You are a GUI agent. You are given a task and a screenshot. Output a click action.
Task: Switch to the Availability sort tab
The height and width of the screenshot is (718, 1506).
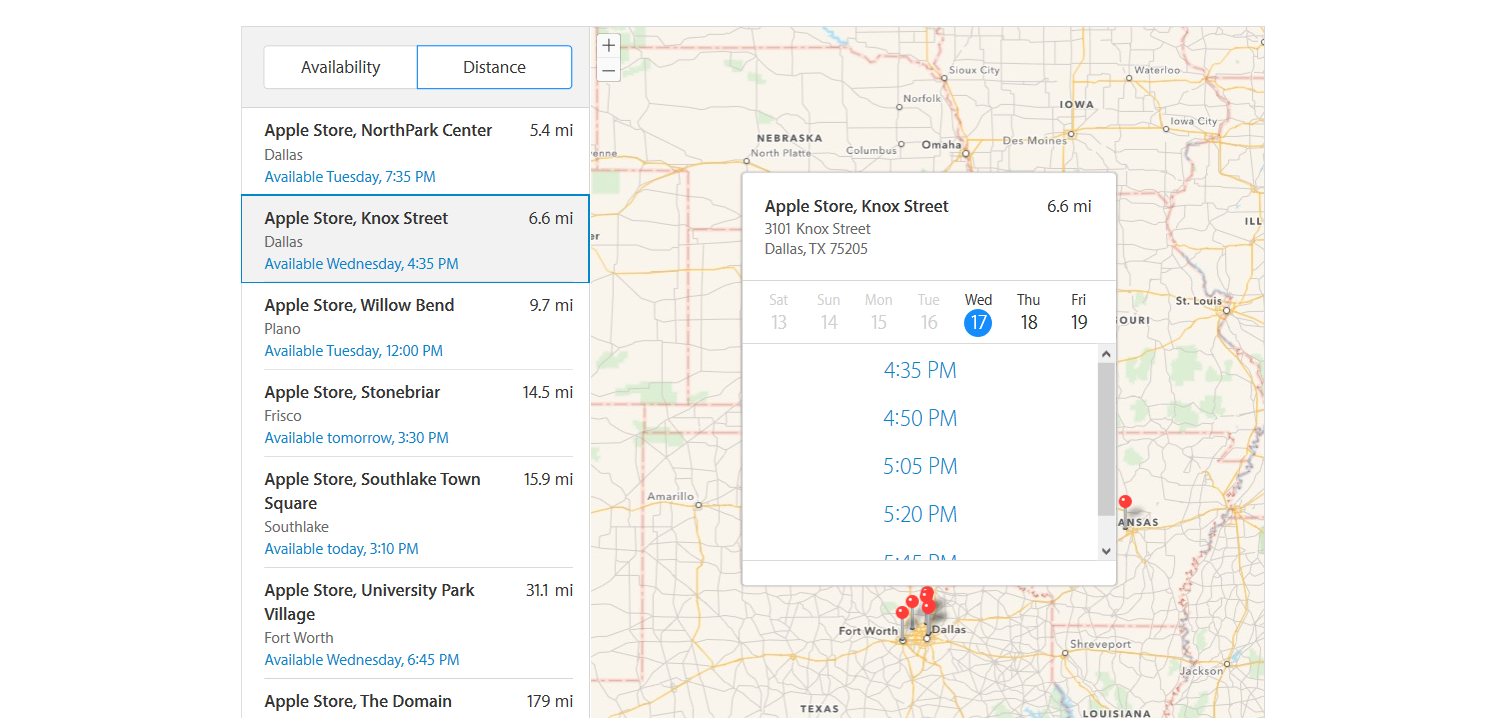pyautogui.click(x=341, y=67)
